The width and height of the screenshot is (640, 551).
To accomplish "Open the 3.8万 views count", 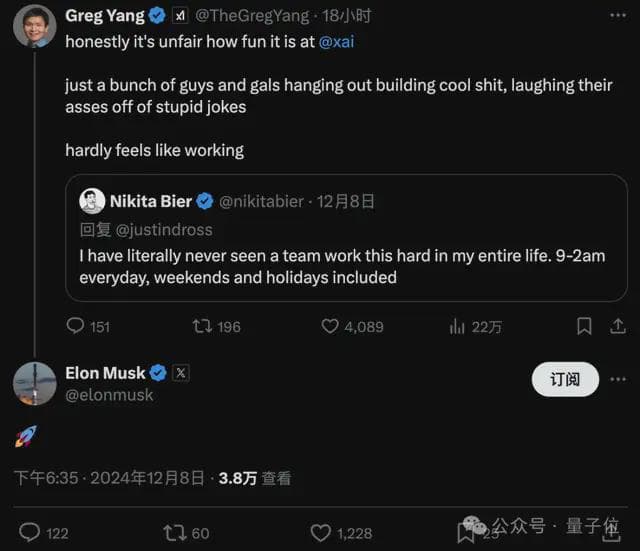I will [x=238, y=478].
